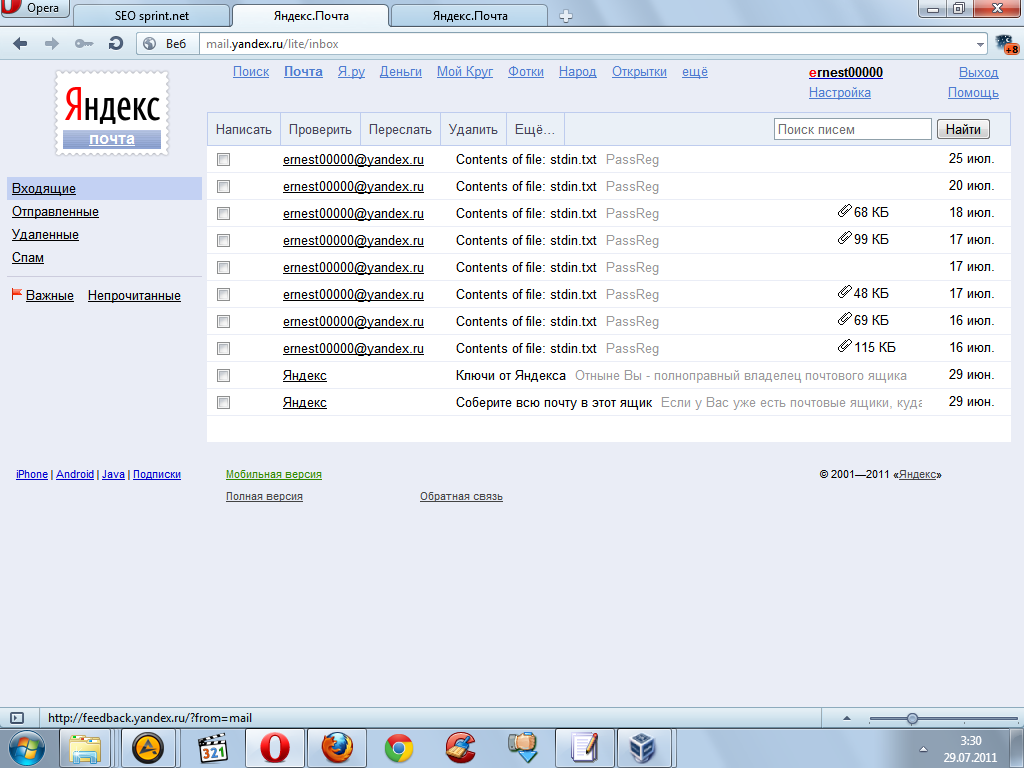Expand the ещё services menu

[x=695, y=72]
